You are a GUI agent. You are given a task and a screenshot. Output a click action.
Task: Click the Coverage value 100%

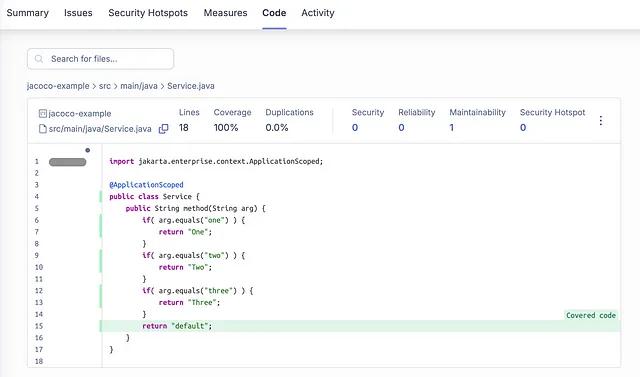[226, 128]
